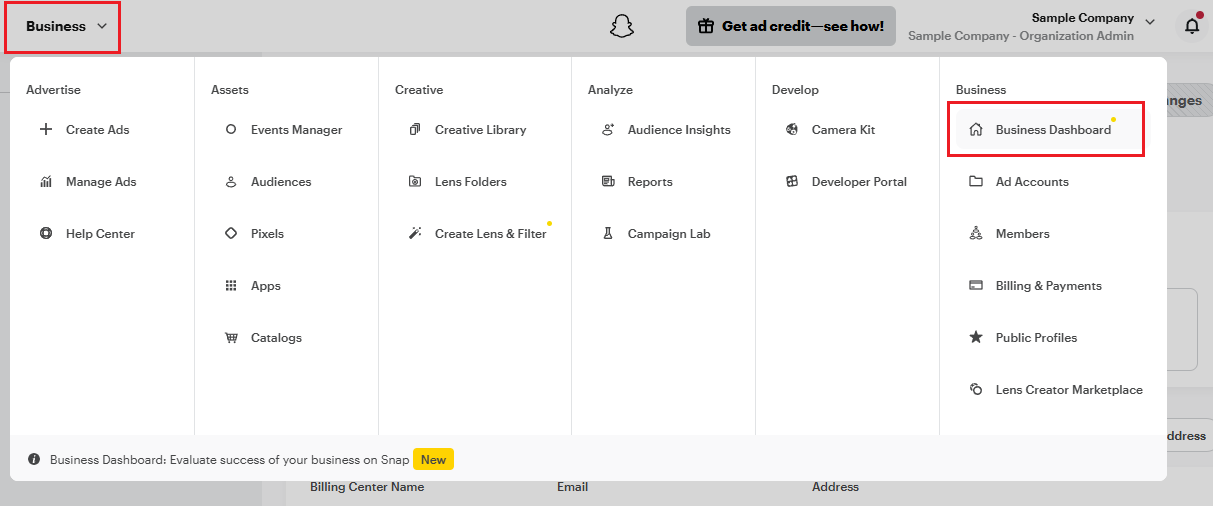Click the cart icon beside Catalogs
Viewport: 1213px width, 506px height.
coord(231,338)
